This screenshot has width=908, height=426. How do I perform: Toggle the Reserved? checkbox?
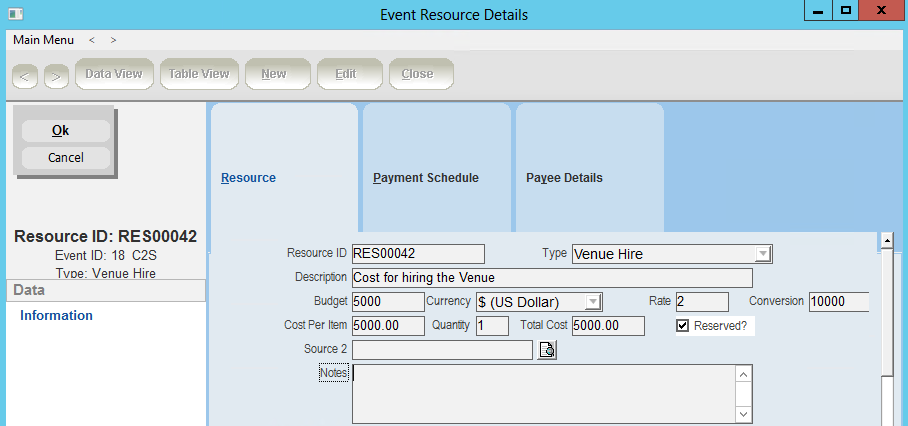[683, 326]
